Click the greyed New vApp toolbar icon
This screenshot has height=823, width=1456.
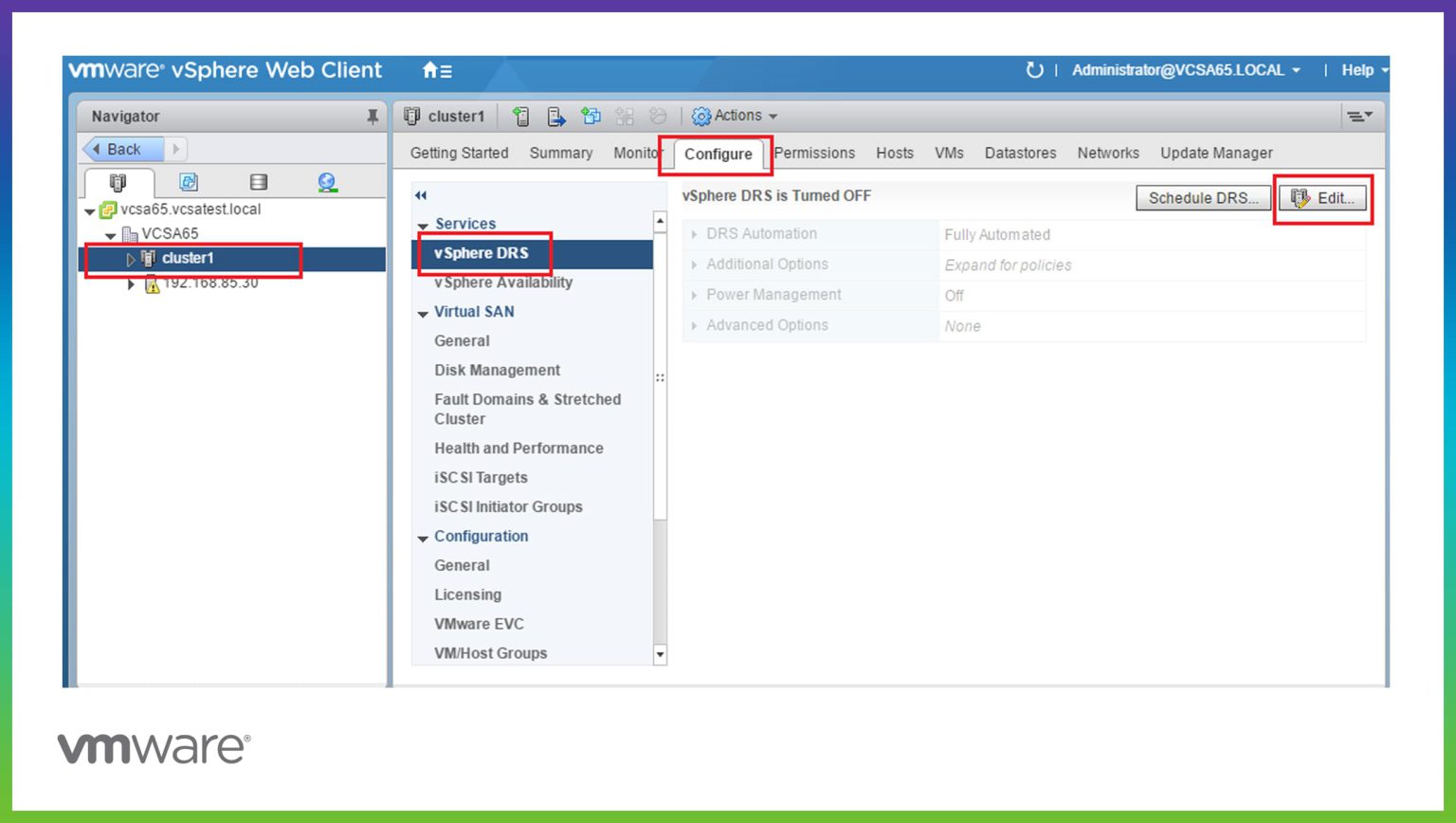625,116
